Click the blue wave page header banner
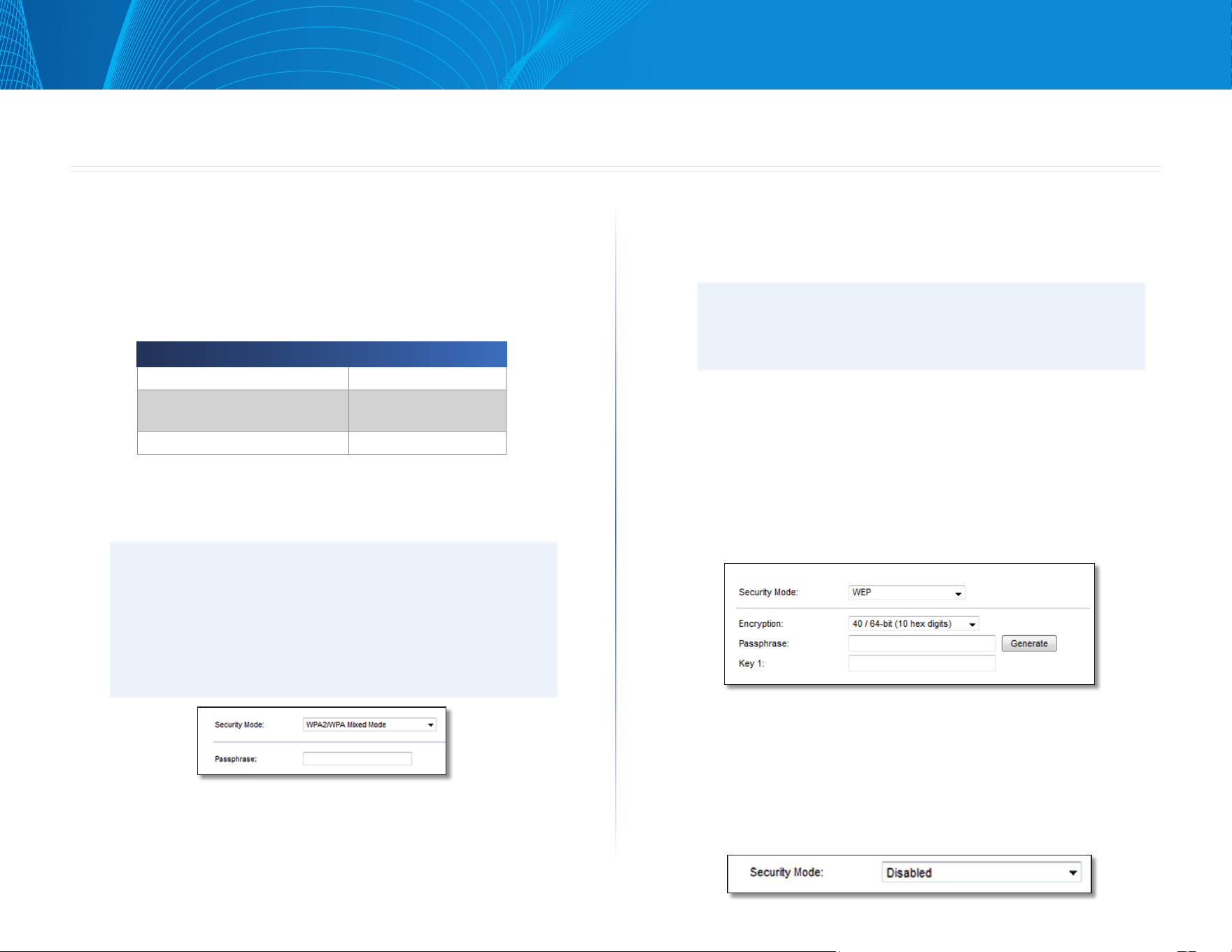 pos(616,45)
